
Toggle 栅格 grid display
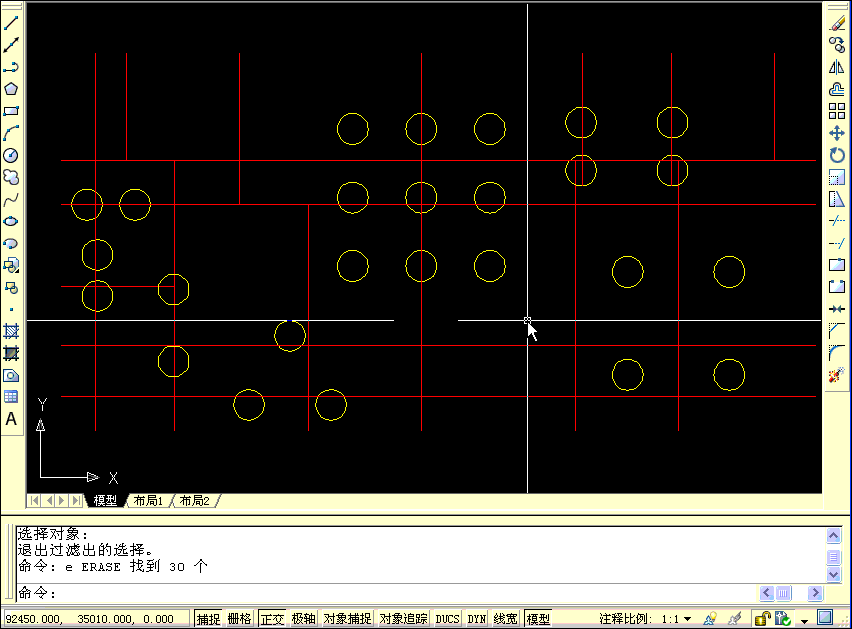[x=240, y=619]
